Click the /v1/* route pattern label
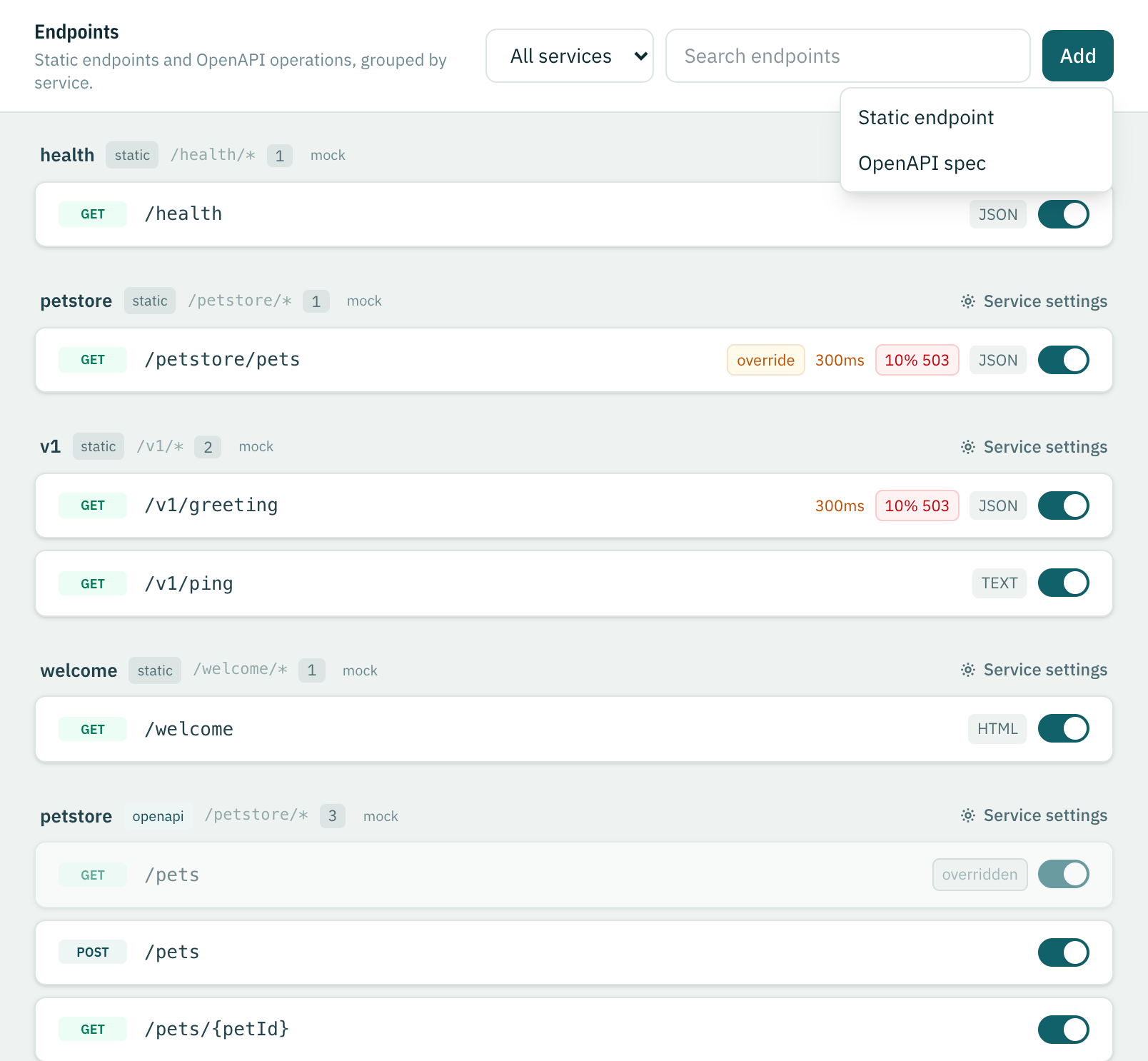 [x=160, y=446]
